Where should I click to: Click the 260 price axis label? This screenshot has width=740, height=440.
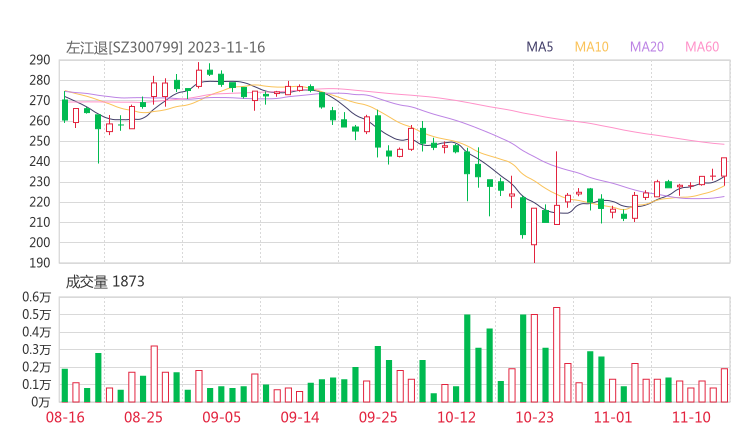(40, 121)
